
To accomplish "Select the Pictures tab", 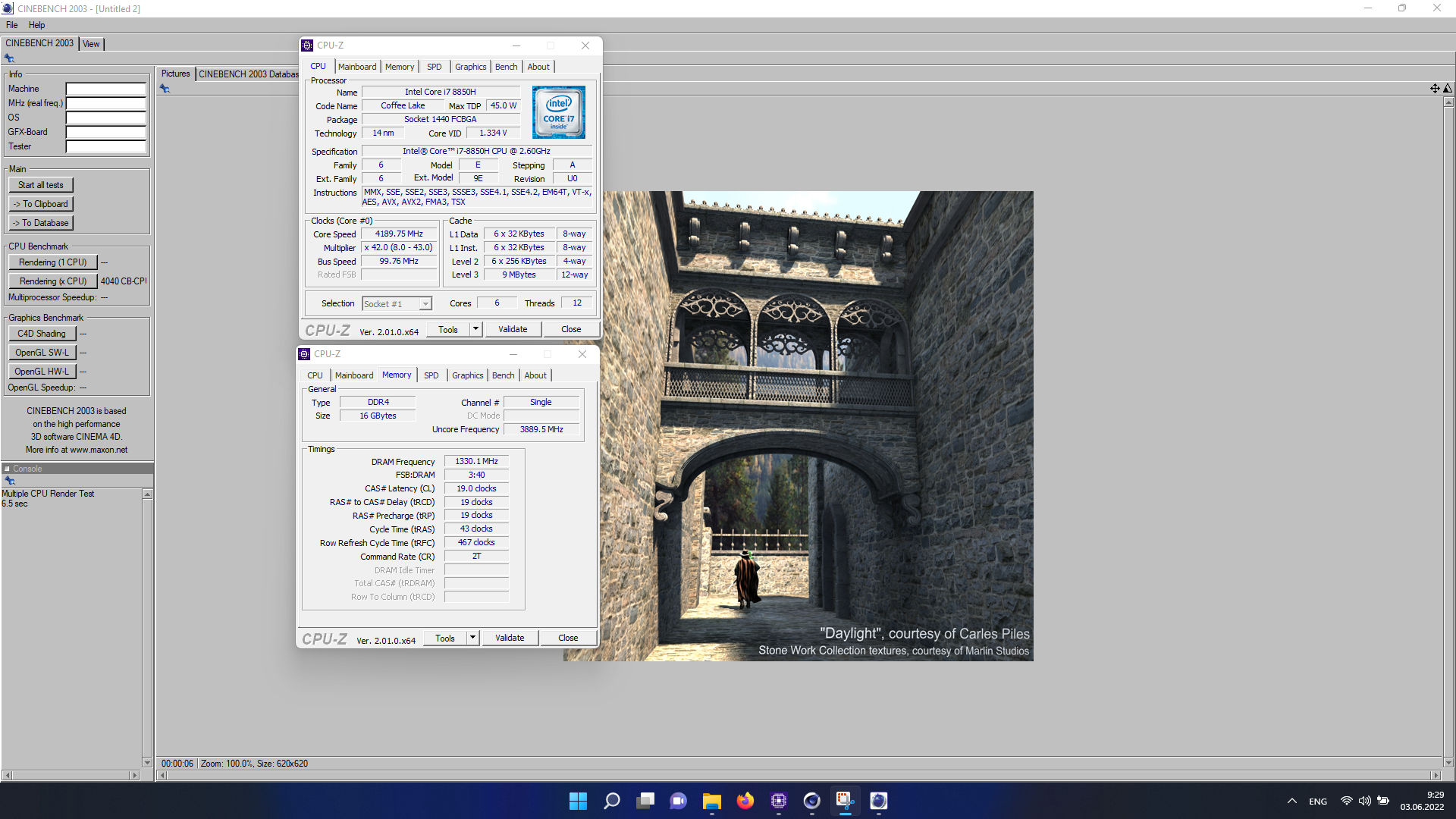I will 175,74.
